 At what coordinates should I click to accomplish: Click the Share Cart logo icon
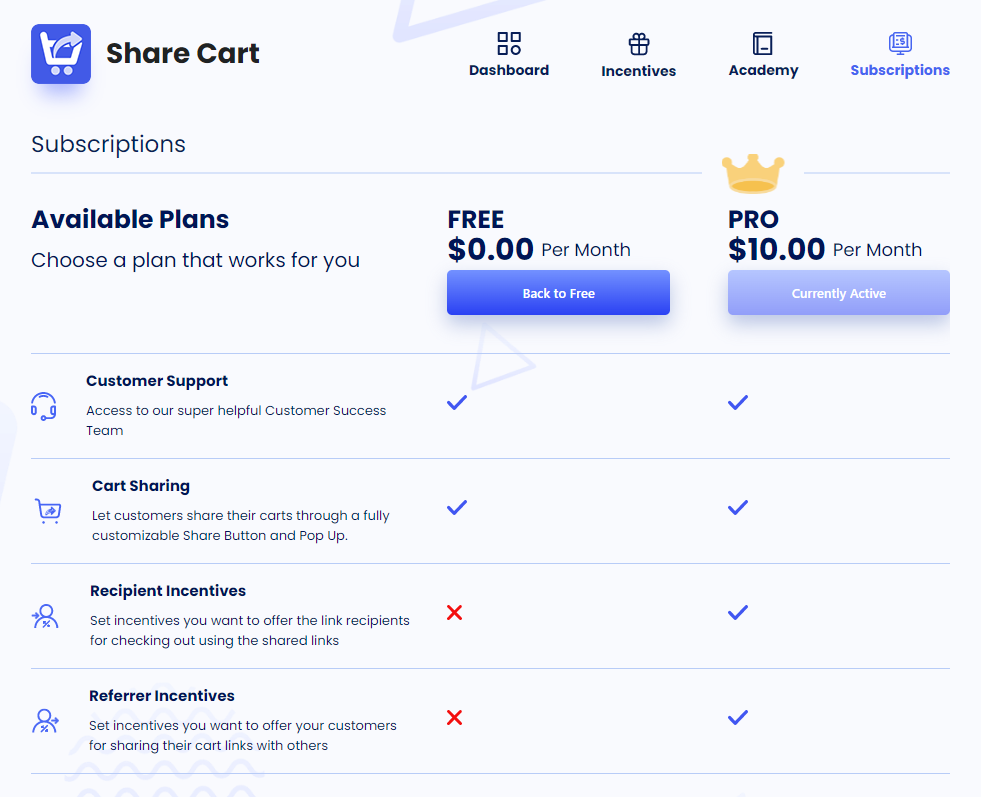point(60,52)
